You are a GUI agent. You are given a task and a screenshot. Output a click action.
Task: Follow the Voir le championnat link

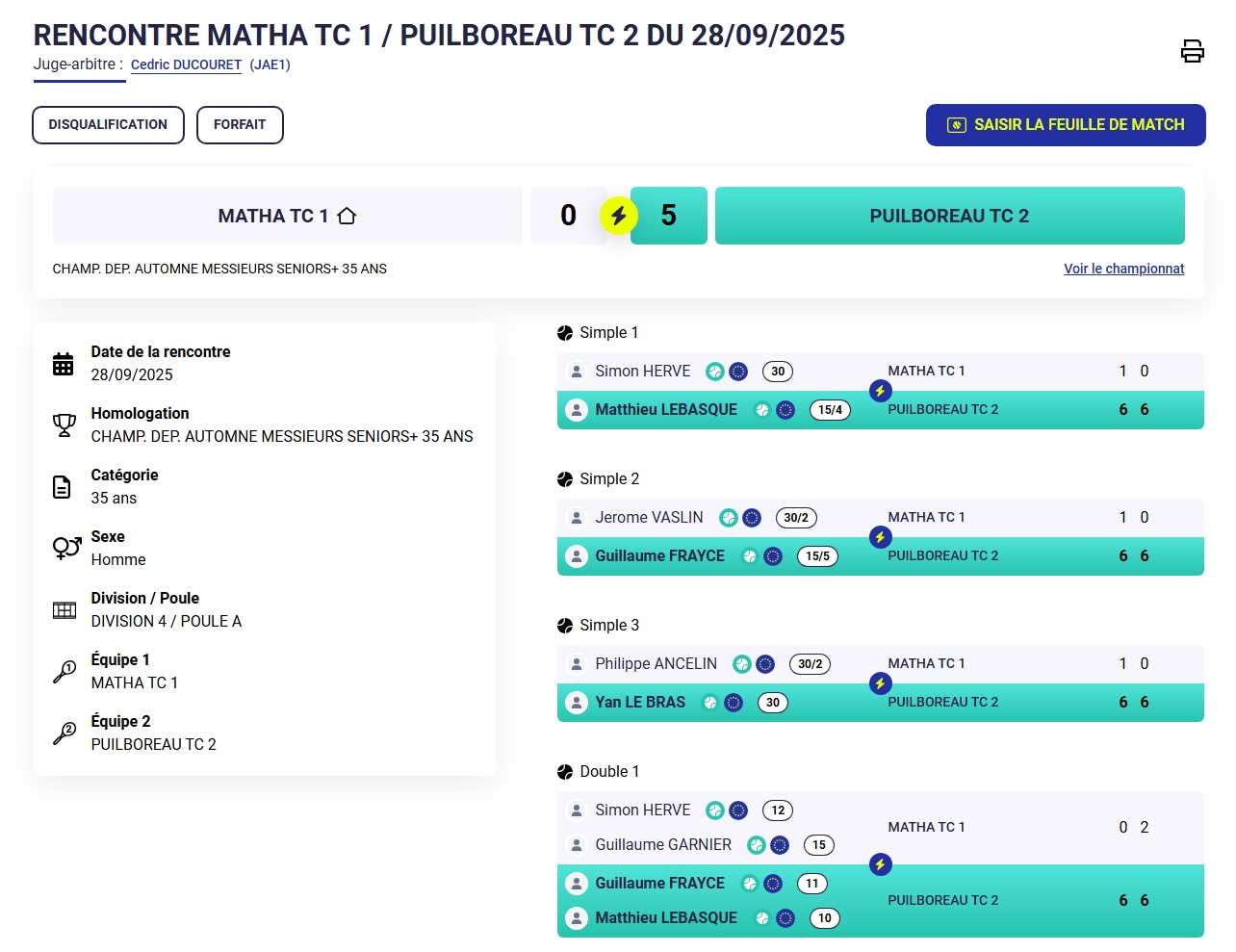pyautogui.click(x=1123, y=269)
